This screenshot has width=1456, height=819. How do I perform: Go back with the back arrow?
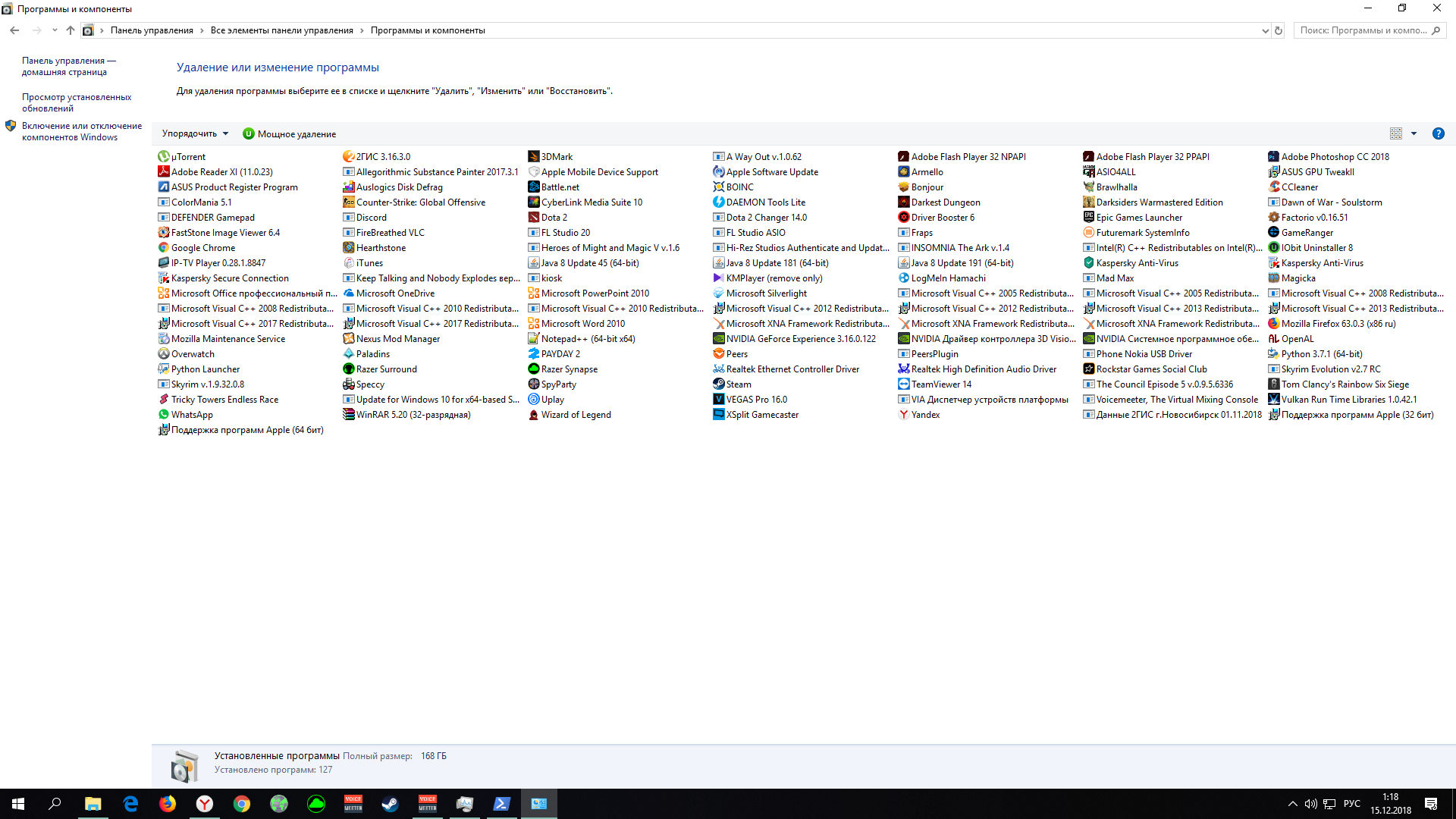click(14, 30)
